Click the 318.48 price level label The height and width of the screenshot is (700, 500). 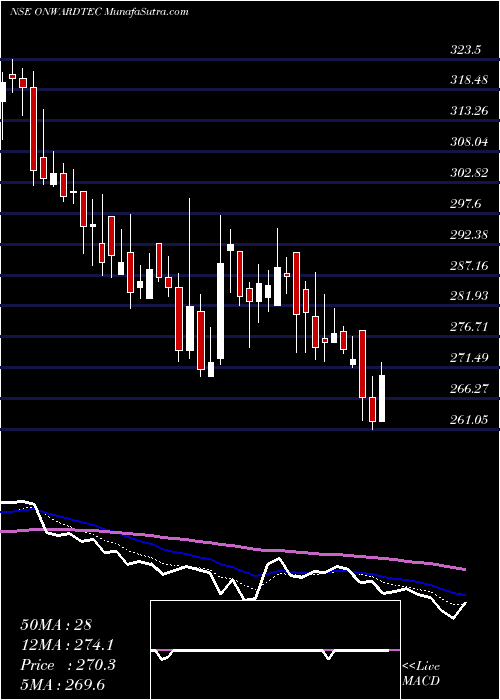[x=468, y=80]
